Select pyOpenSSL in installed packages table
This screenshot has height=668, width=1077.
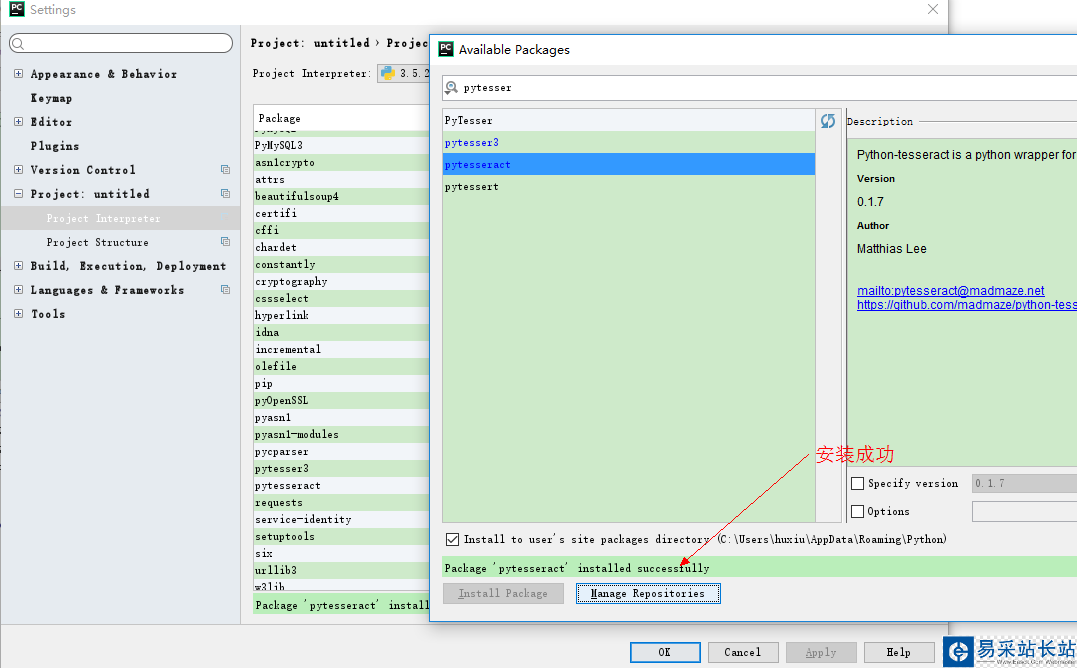tap(341, 400)
